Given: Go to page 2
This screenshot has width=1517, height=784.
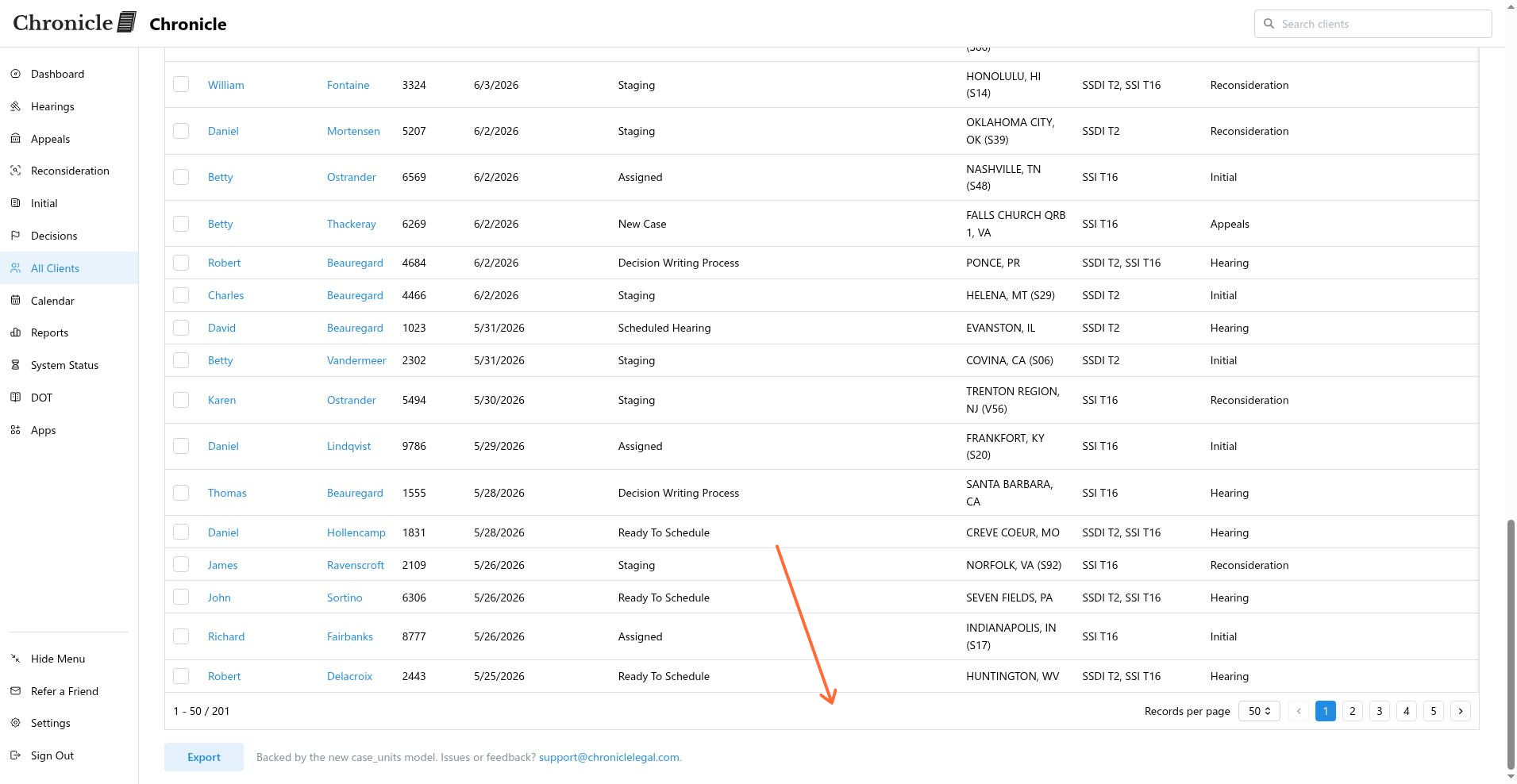Looking at the screenshot, I should (x=1353, y=711).
